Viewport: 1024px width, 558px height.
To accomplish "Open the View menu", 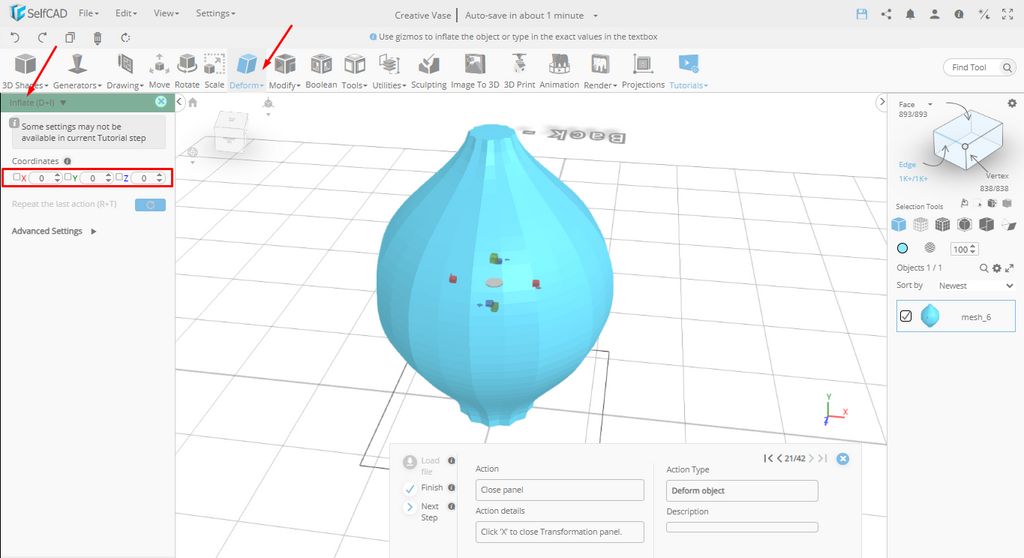I will 166,13.
